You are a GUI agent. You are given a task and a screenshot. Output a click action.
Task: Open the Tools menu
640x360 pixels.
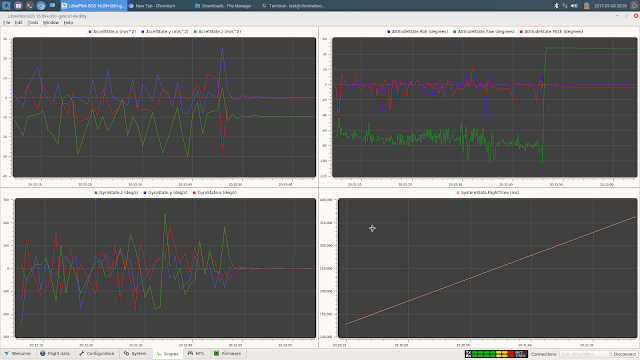pyautogui.click(x=33, y=22)
